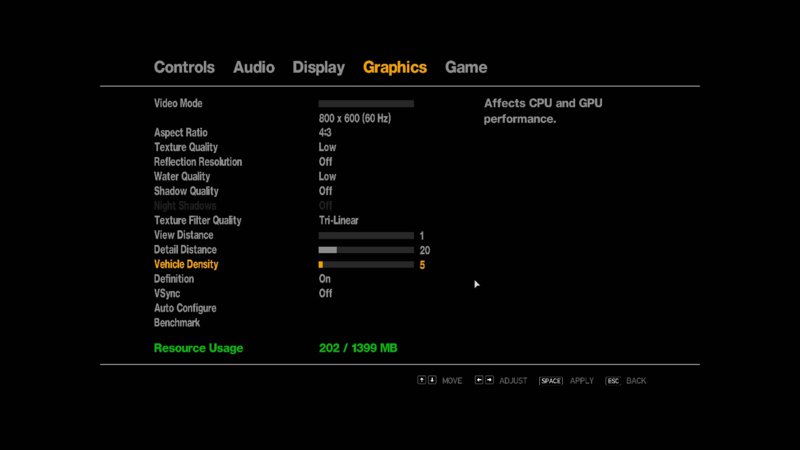800x450 pixels.
Task: Select the Texture Quality setting
Action: pos(186,147)
